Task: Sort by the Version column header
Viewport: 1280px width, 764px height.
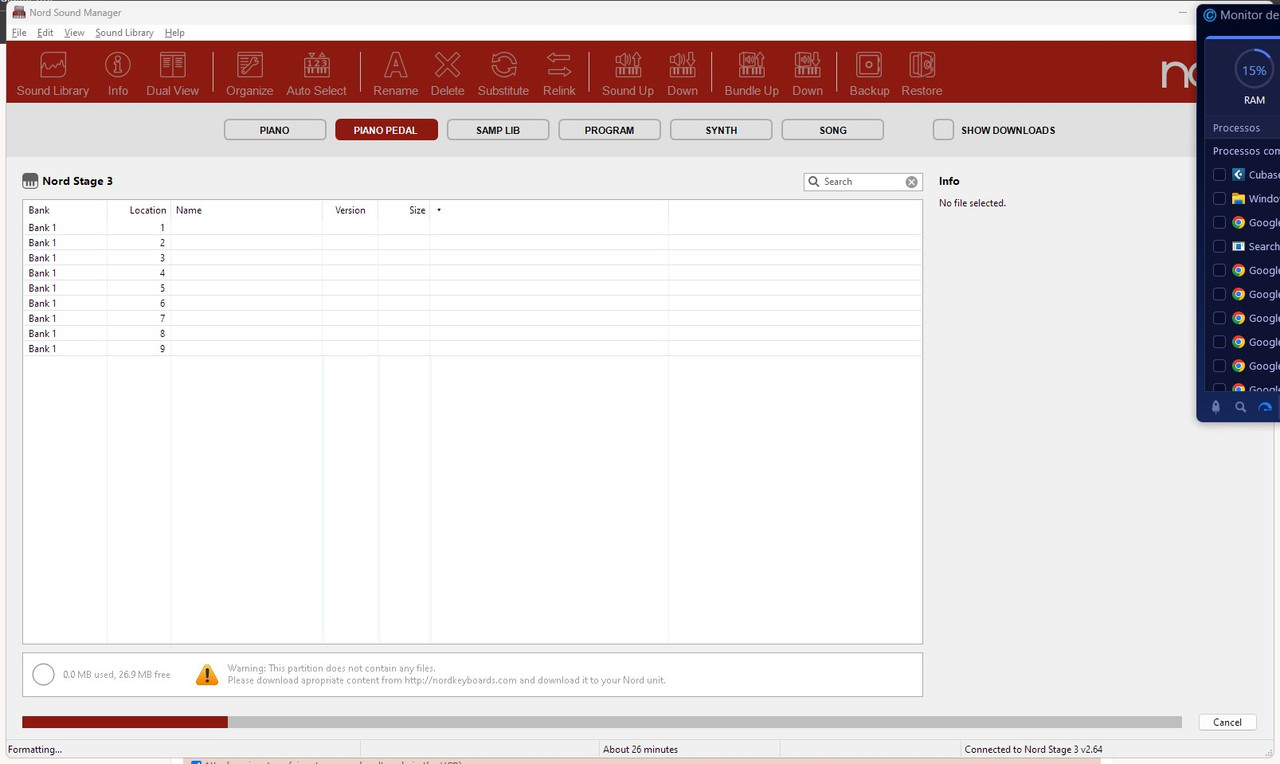Action: (x=350, y=210)
